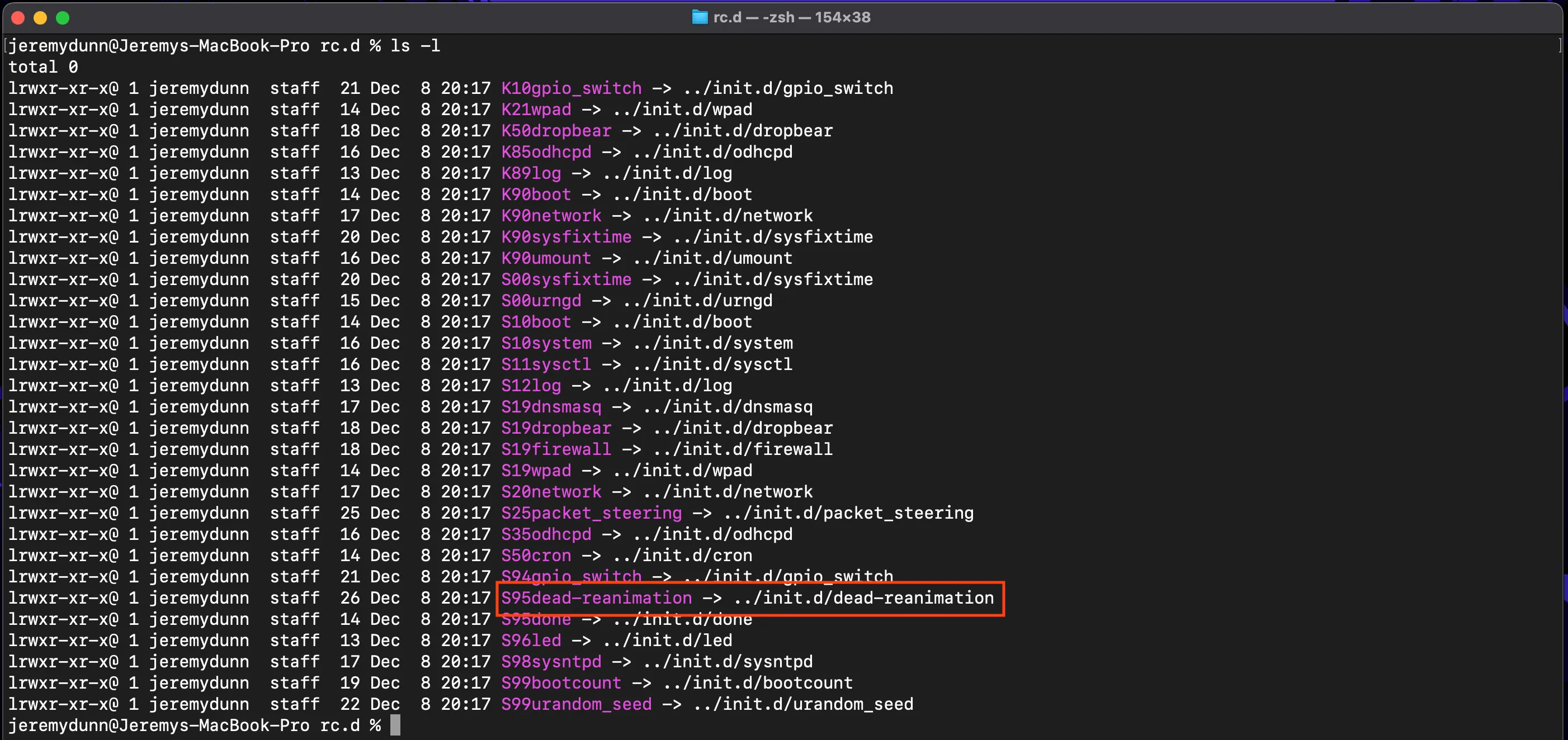Click the size value 15 in S00urngd row
Screen dimensions: 1568x740
(350, 301)
